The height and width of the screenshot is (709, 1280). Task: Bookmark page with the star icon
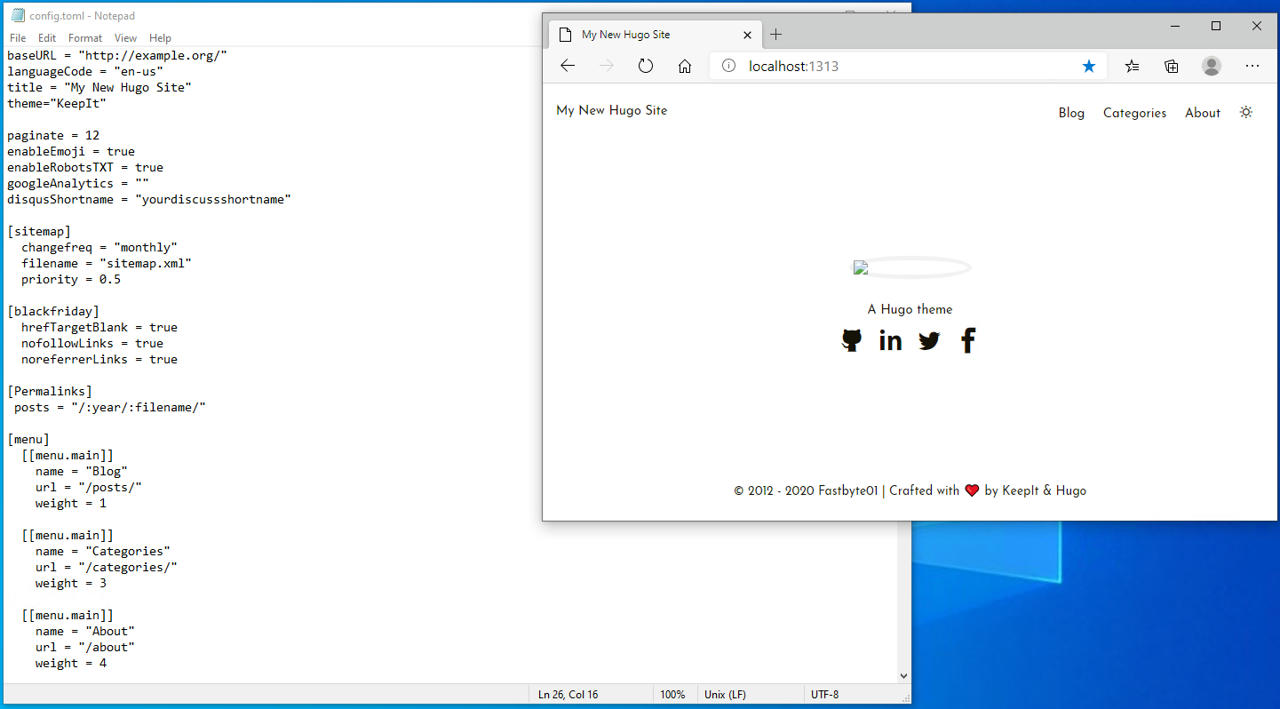pyautogui.click(x=1089, y=66)
